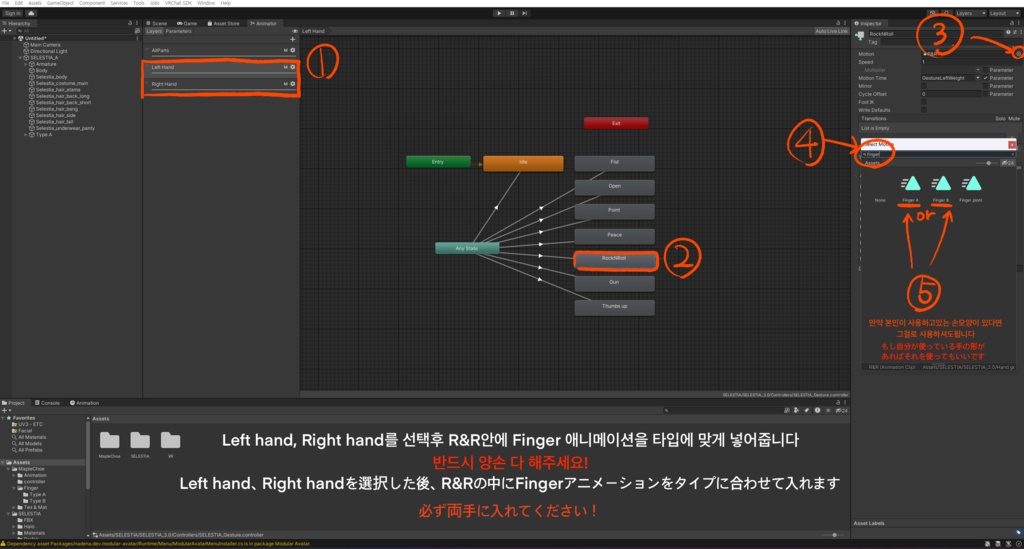
Task: Open the MapleChoe folder thumbnail
Action: click(x=109, y=443)
